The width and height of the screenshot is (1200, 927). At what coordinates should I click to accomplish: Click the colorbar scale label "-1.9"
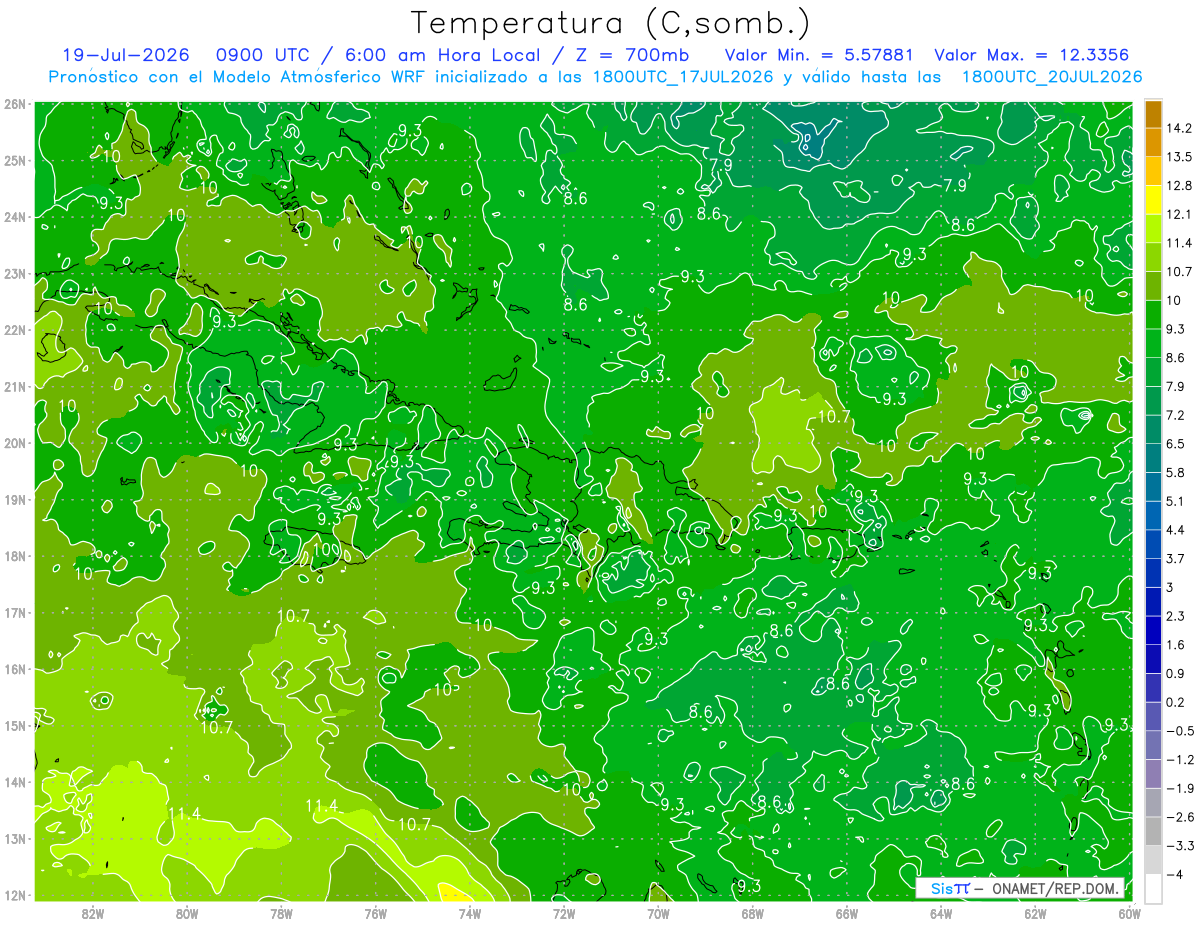click(x=1179, y=788)
